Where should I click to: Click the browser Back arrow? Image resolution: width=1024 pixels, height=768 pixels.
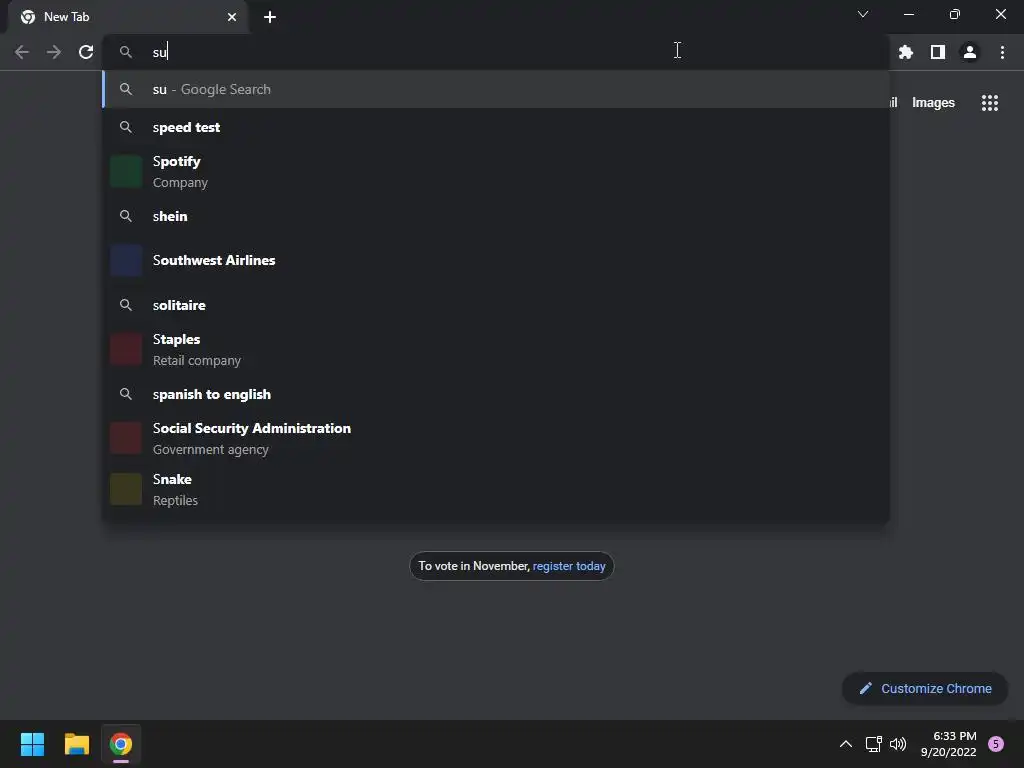22,52
